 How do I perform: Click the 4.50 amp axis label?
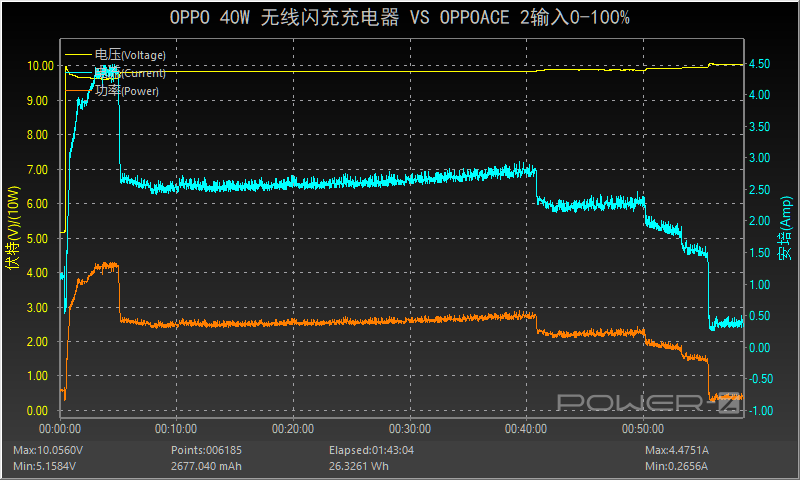(760, 64)
